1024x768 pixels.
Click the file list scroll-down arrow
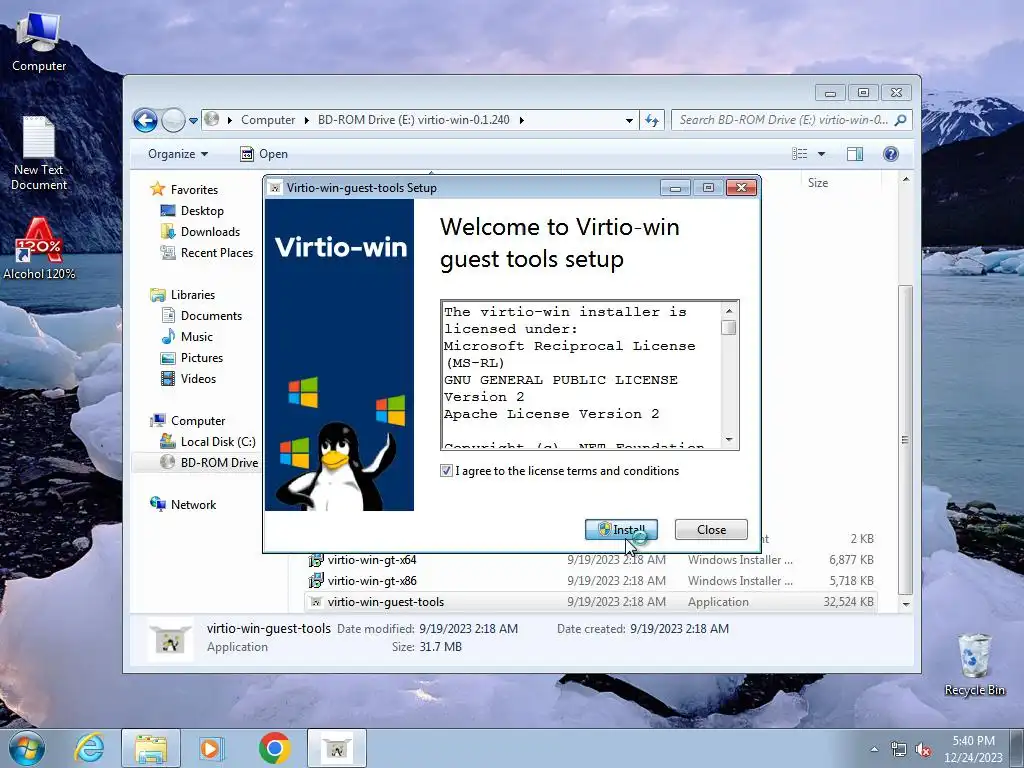pos(906,605)
